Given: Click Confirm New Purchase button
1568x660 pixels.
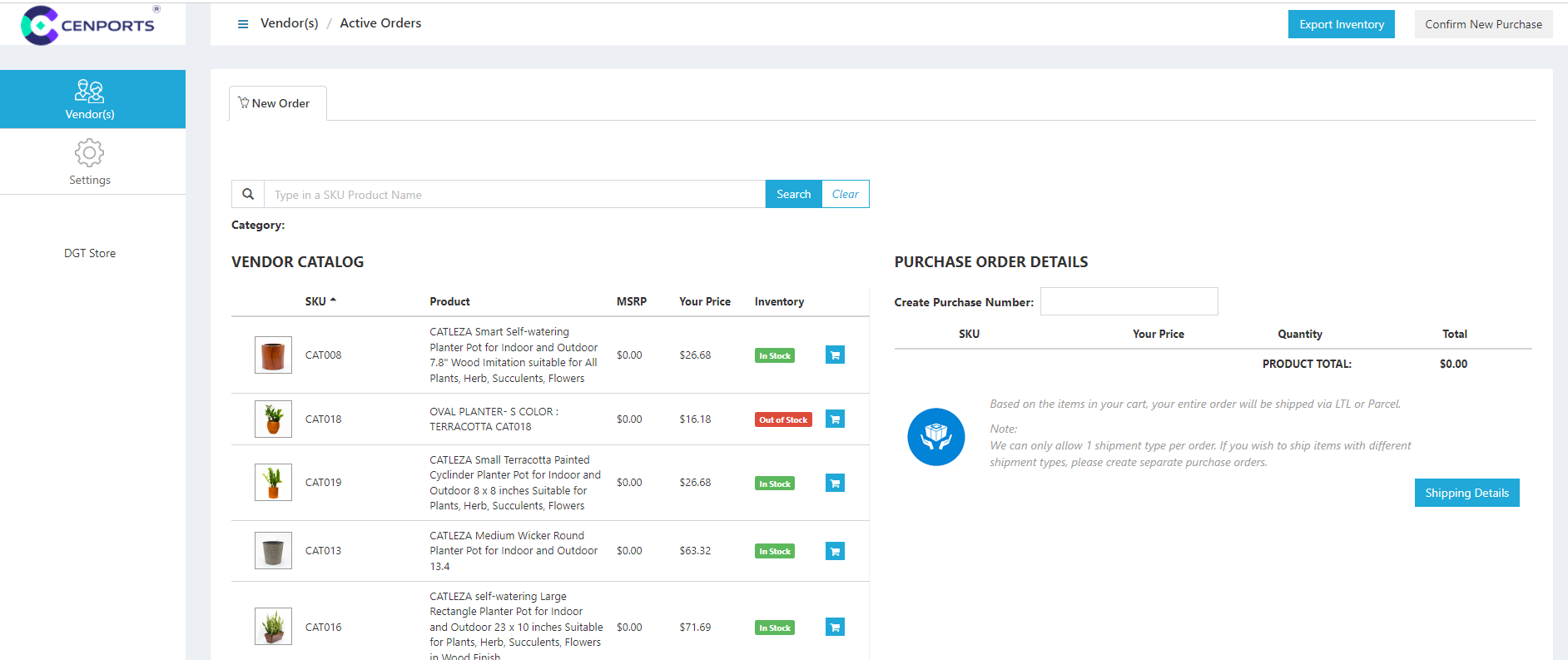Looking at the screenshot, I should click(x=1482, y=24).
